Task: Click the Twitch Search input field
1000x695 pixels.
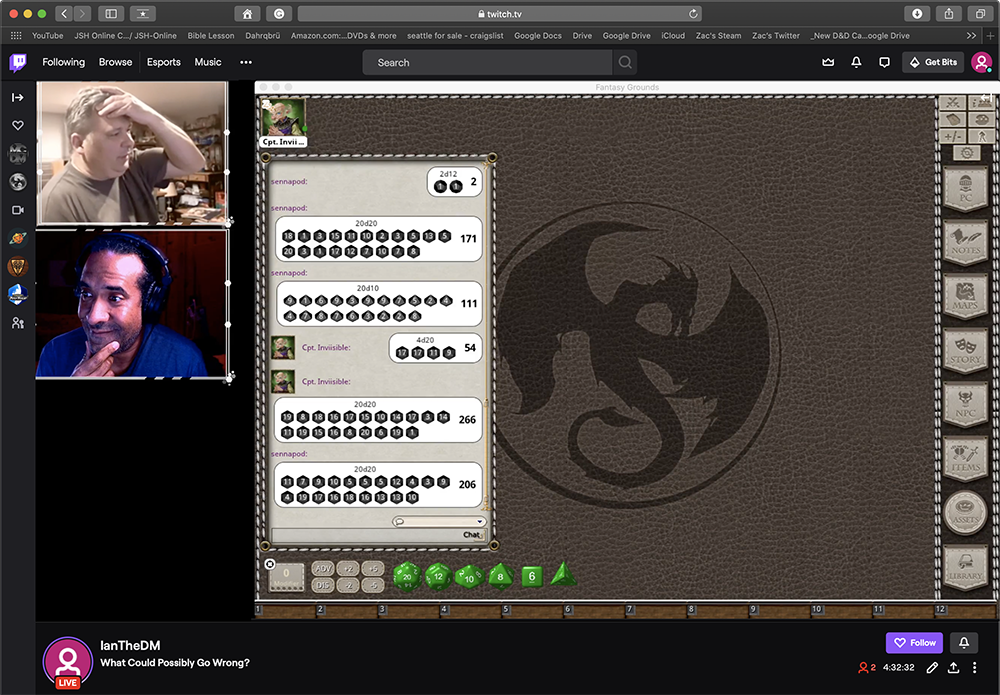Action: [487, 62]
